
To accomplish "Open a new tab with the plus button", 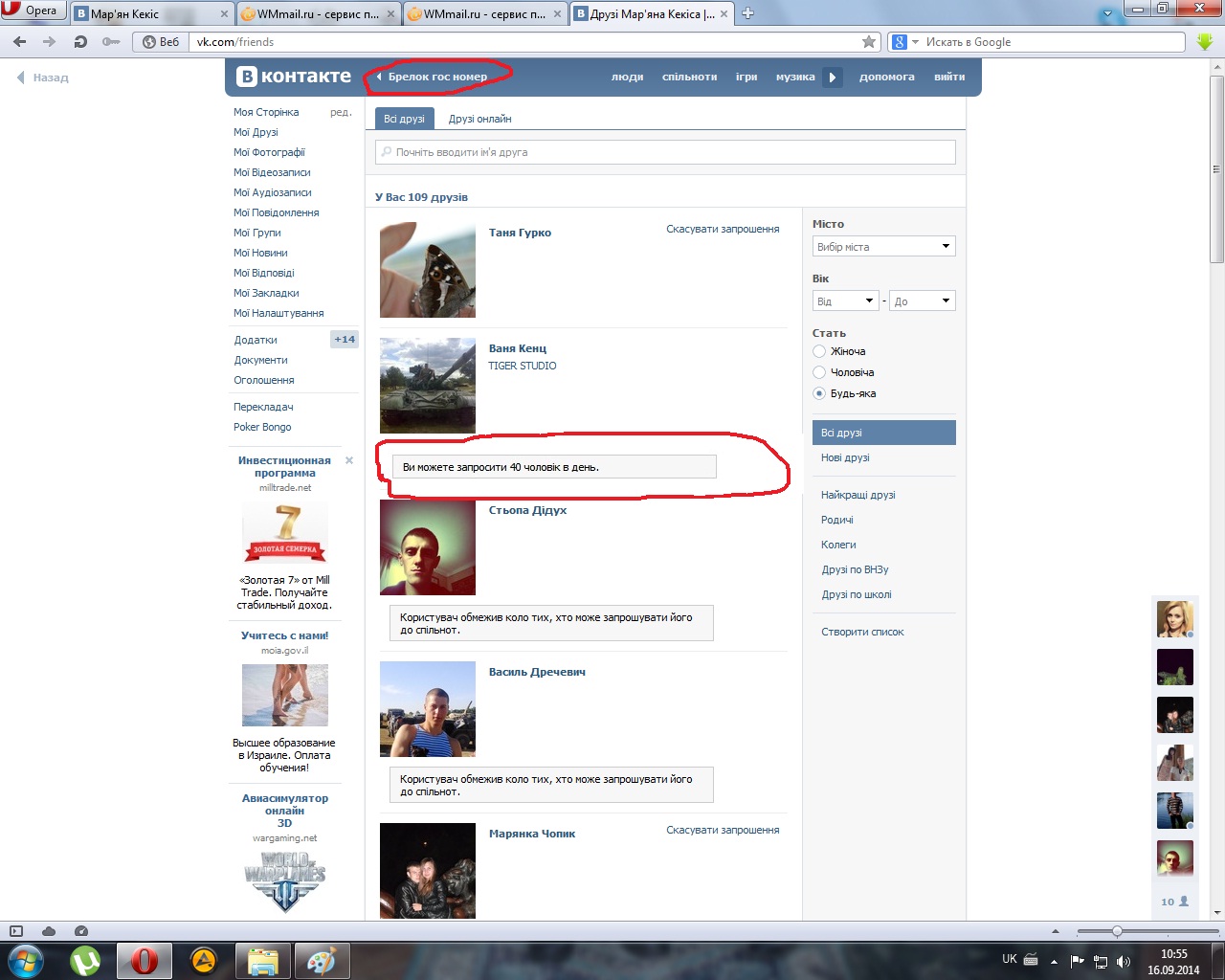I will pos(747,13).
